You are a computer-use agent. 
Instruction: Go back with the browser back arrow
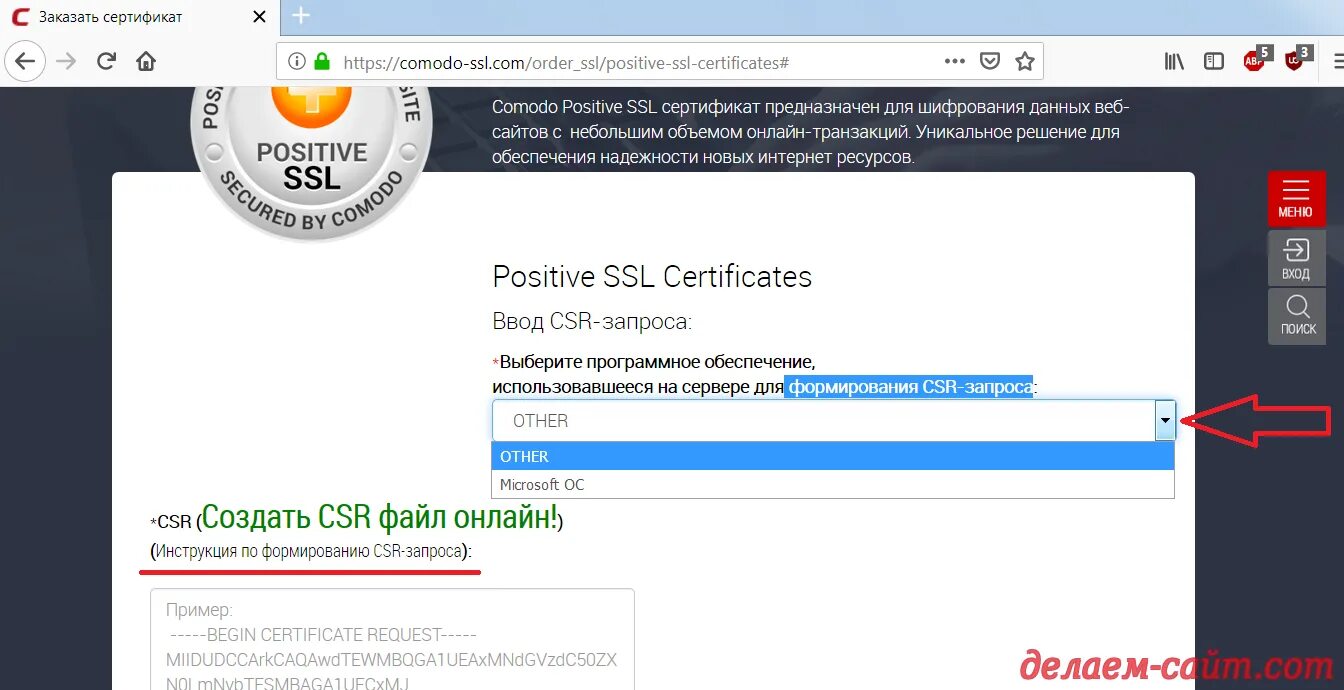pos(25,62)
